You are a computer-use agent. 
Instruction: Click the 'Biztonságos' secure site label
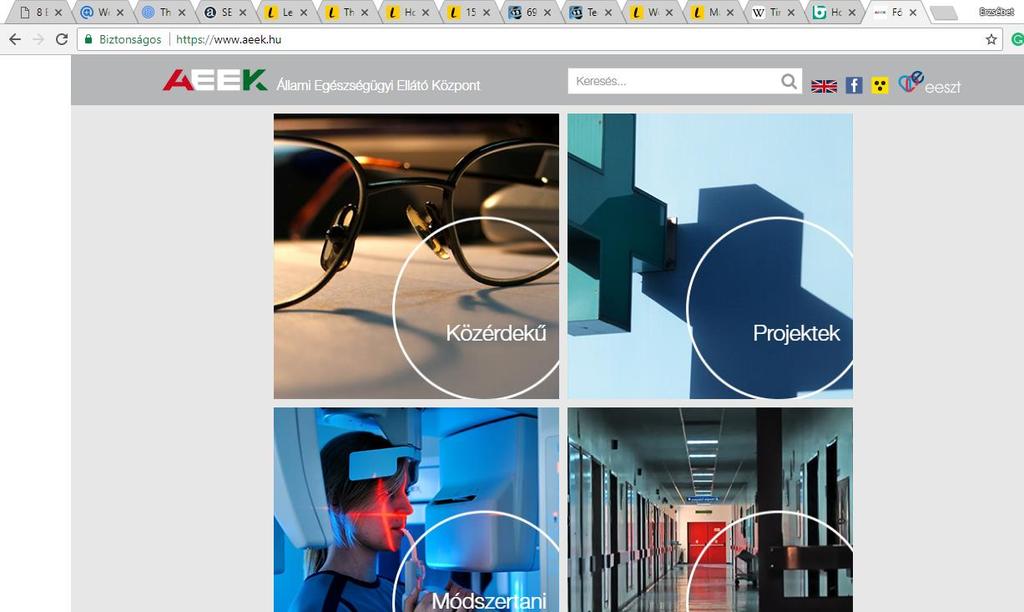tap(130, 39)
